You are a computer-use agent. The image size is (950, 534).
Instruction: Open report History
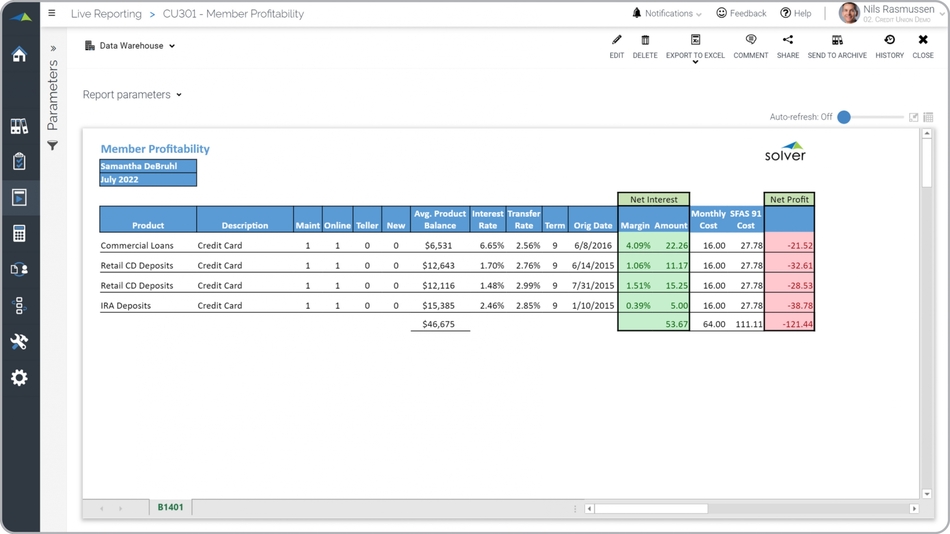(x=889, y=41)
